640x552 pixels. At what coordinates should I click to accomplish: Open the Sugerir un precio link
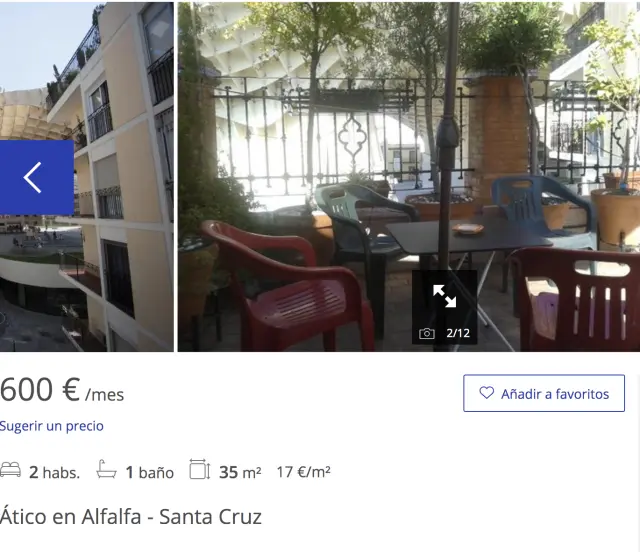[51, 426]
